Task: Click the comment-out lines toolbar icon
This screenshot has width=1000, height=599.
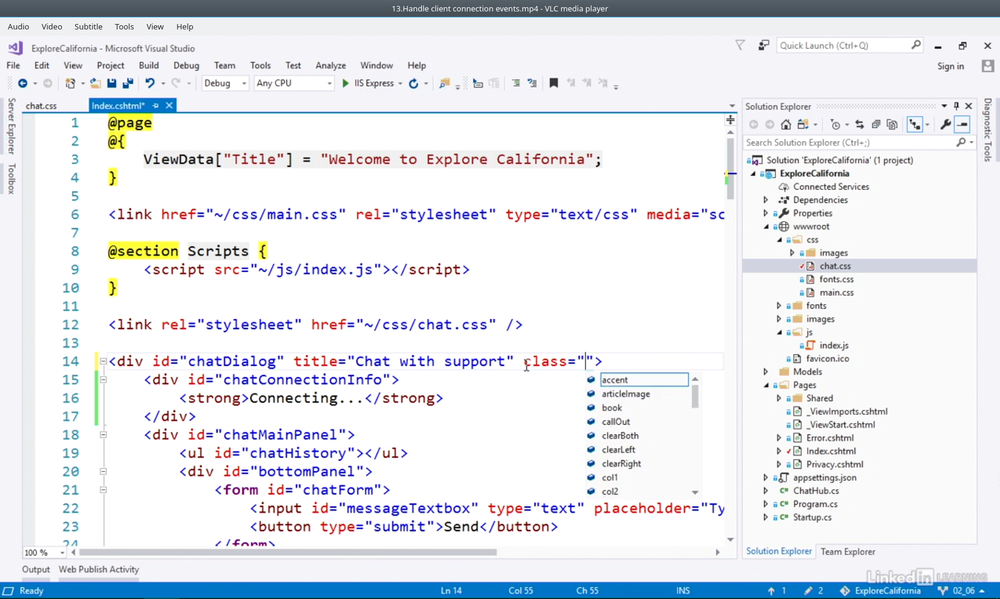Action: [x=516, y=84]
